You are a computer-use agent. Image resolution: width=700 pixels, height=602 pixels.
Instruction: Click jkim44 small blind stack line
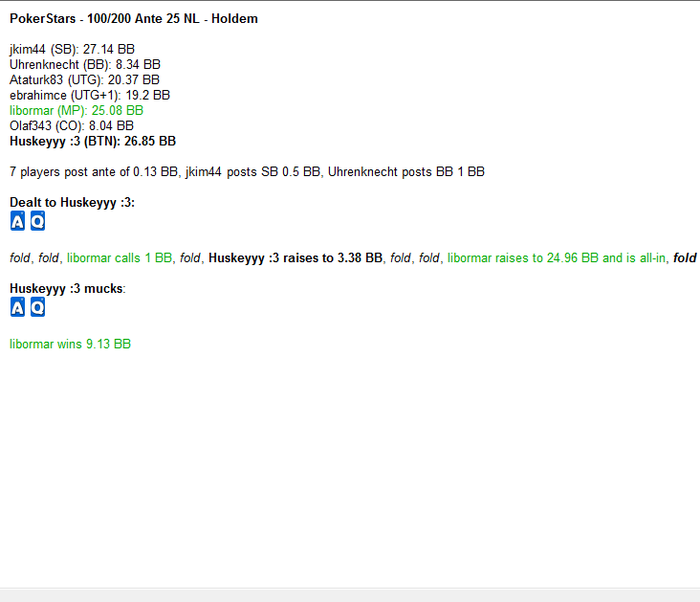pyautogui.click(x=72, y=49)
